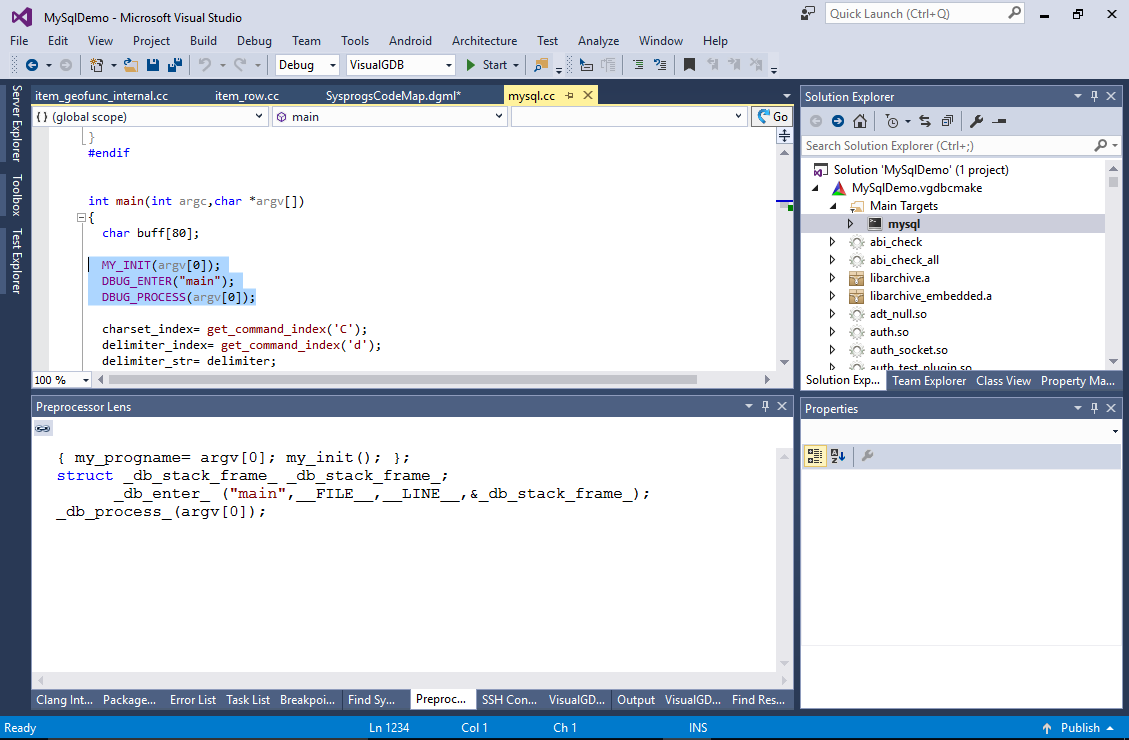
Task: Click the uncomment lines toolbar icon
Action: 660,65
